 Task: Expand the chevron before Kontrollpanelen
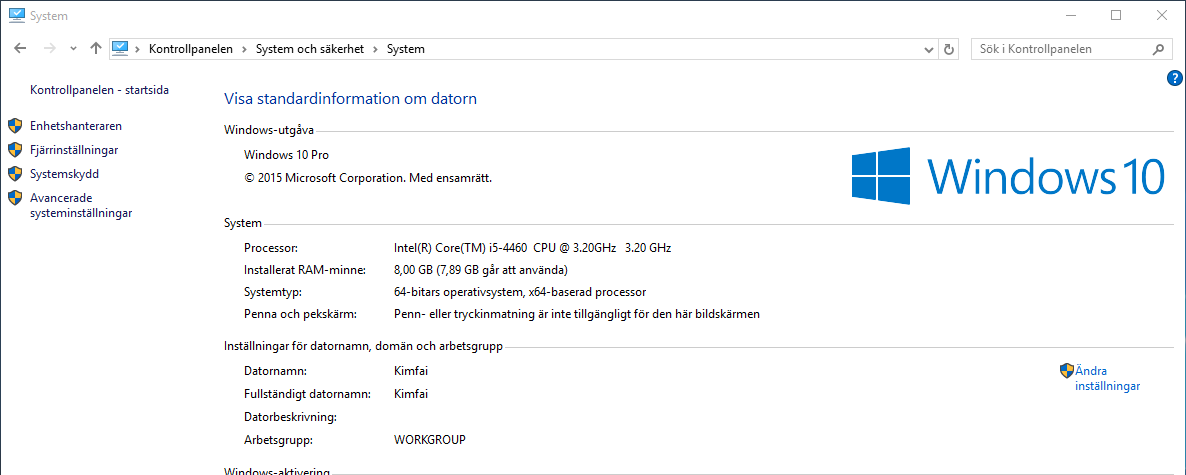138,49
